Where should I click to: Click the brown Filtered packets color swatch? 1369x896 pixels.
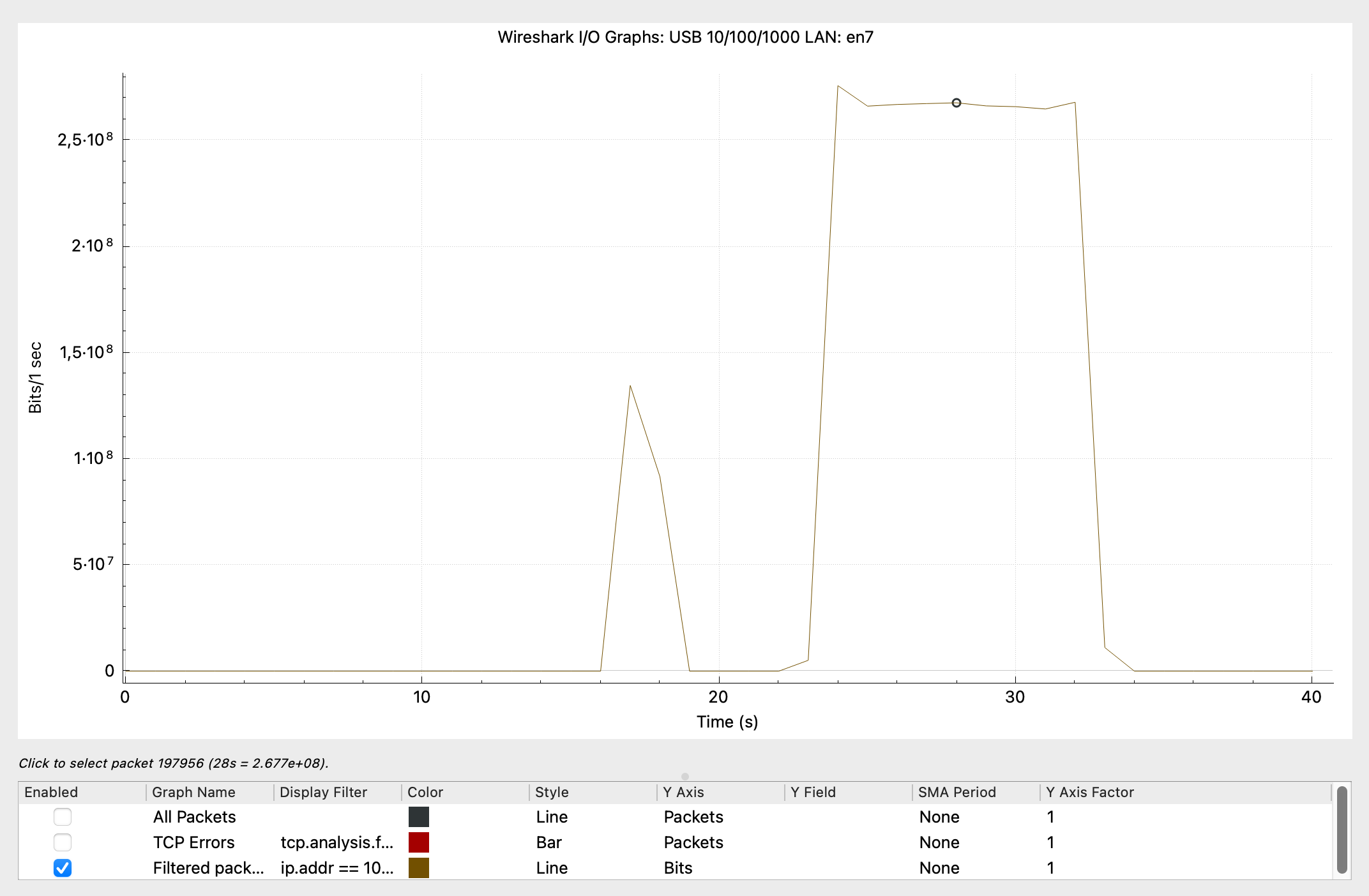pos(419,868)
